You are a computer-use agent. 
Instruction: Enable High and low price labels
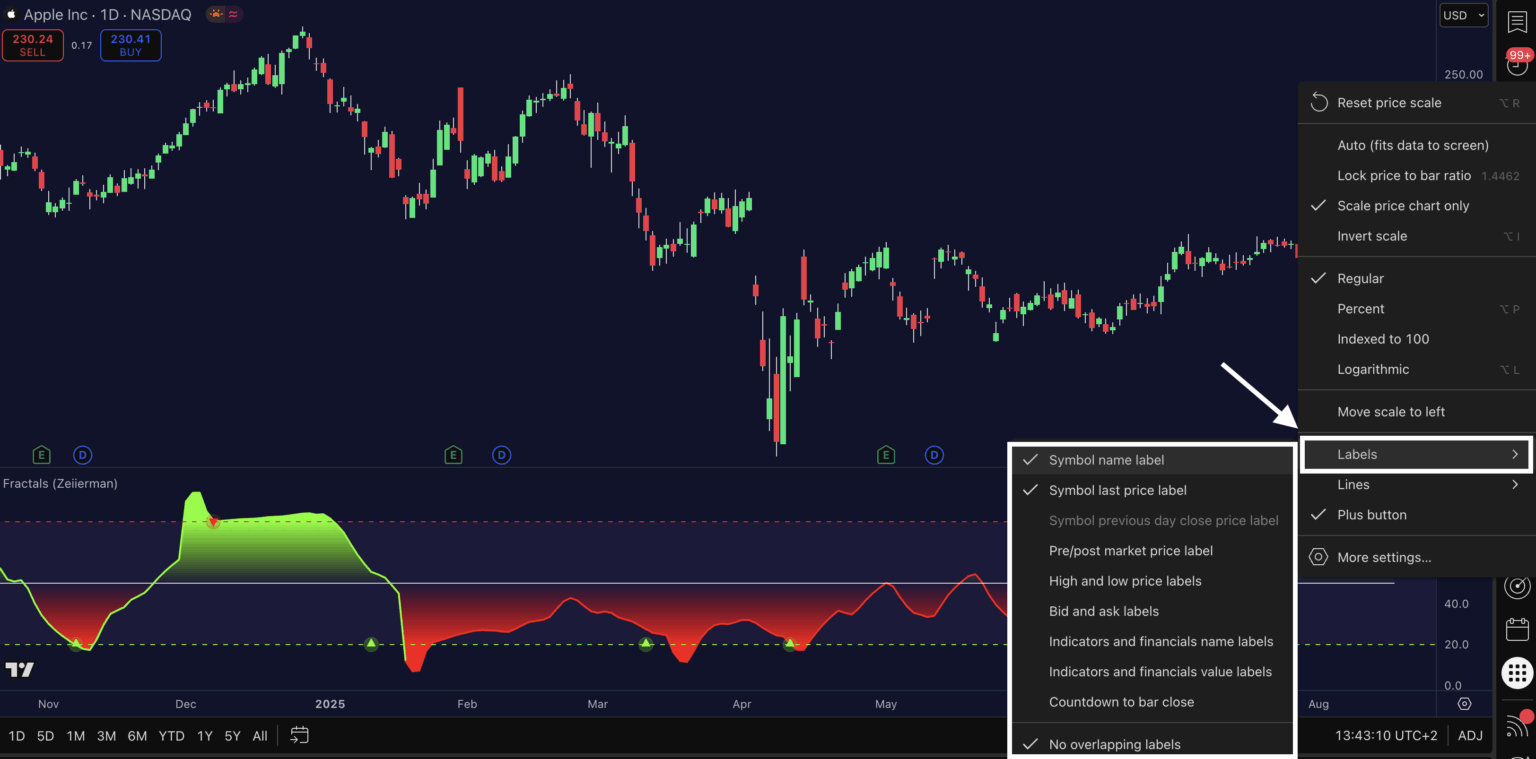(1153, 581)
